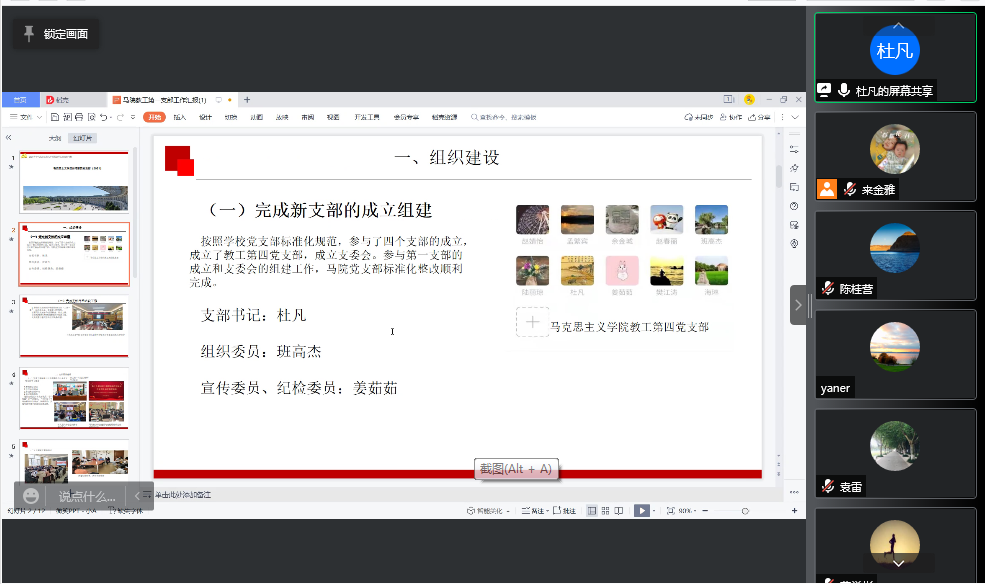Select the normal view icon in status bar
Viewport: 985px width, 584px height.
pyautogui.click(x=591, y=511)
